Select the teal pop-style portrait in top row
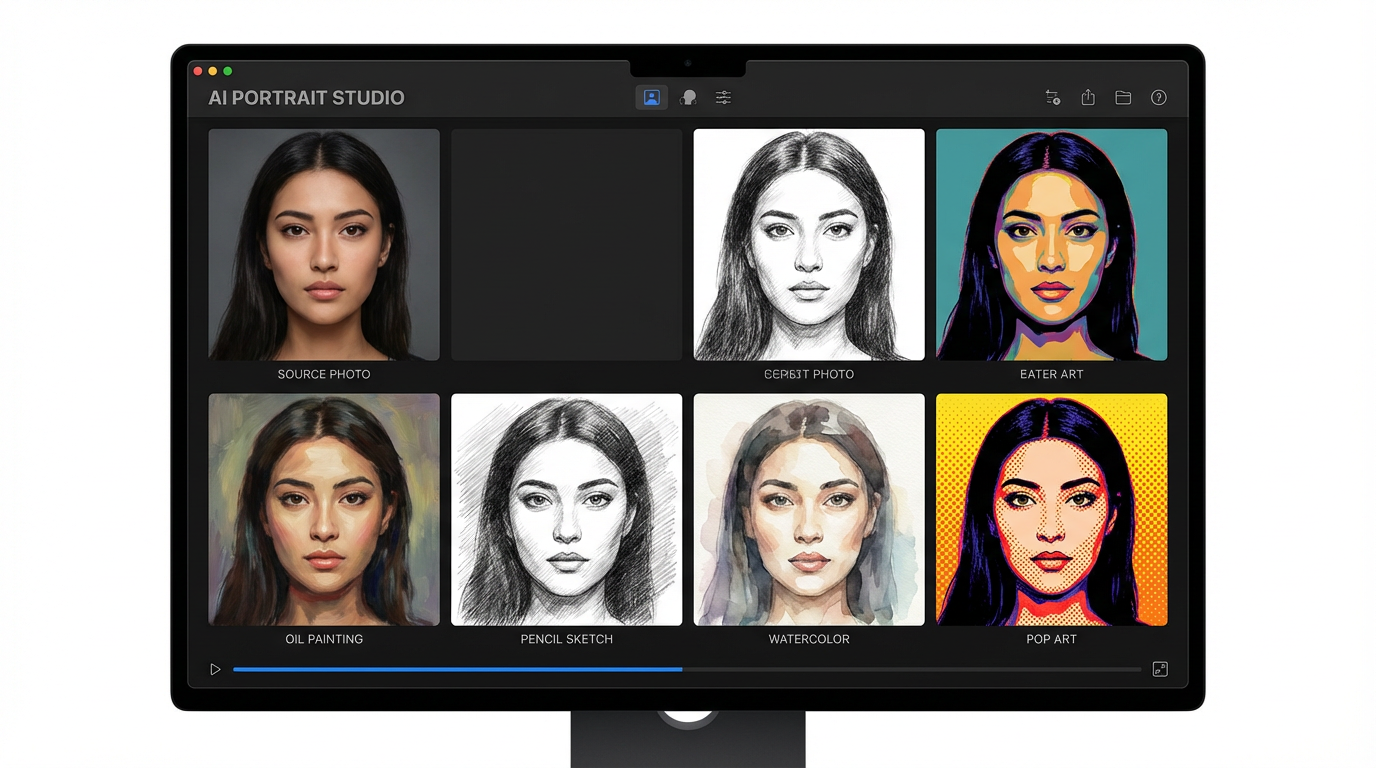Viewport: 1376px width, 768px height. (x=1051, y=244)
